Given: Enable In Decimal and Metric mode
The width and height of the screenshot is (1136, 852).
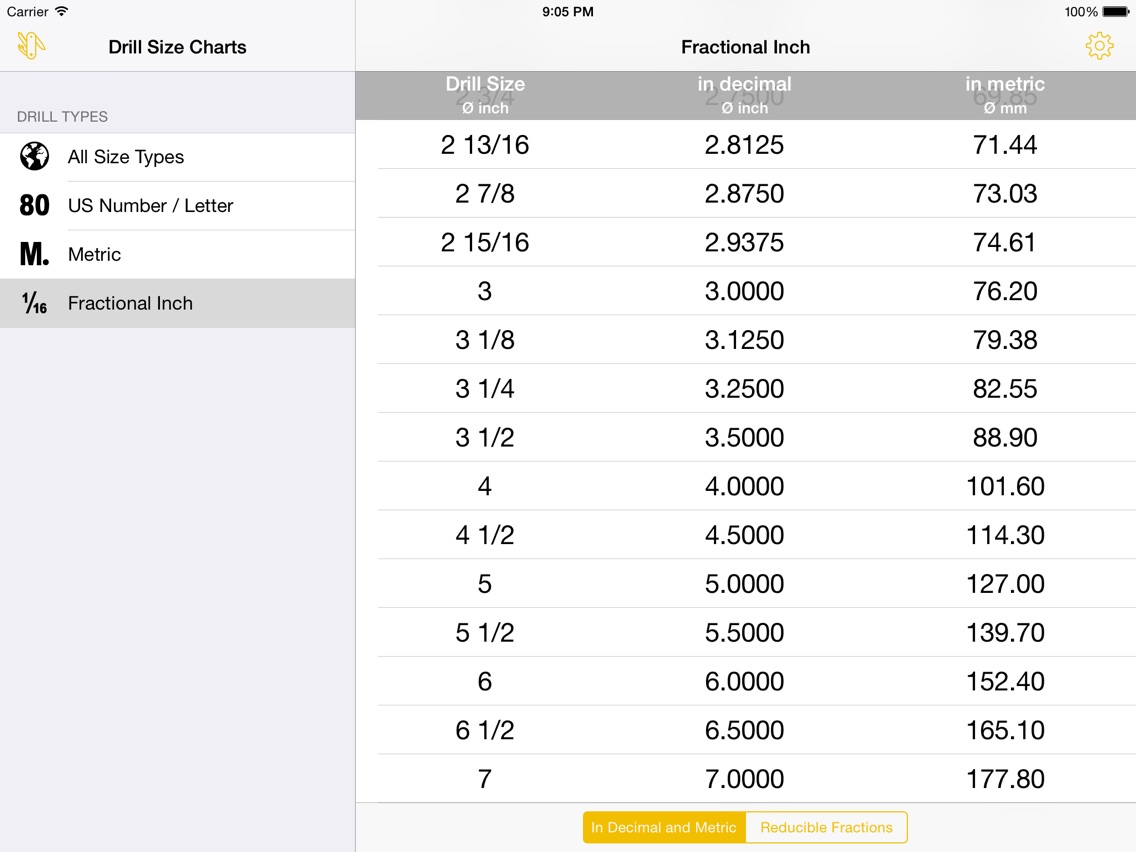Looking at the screenshot, I should [x=663, y=827].
